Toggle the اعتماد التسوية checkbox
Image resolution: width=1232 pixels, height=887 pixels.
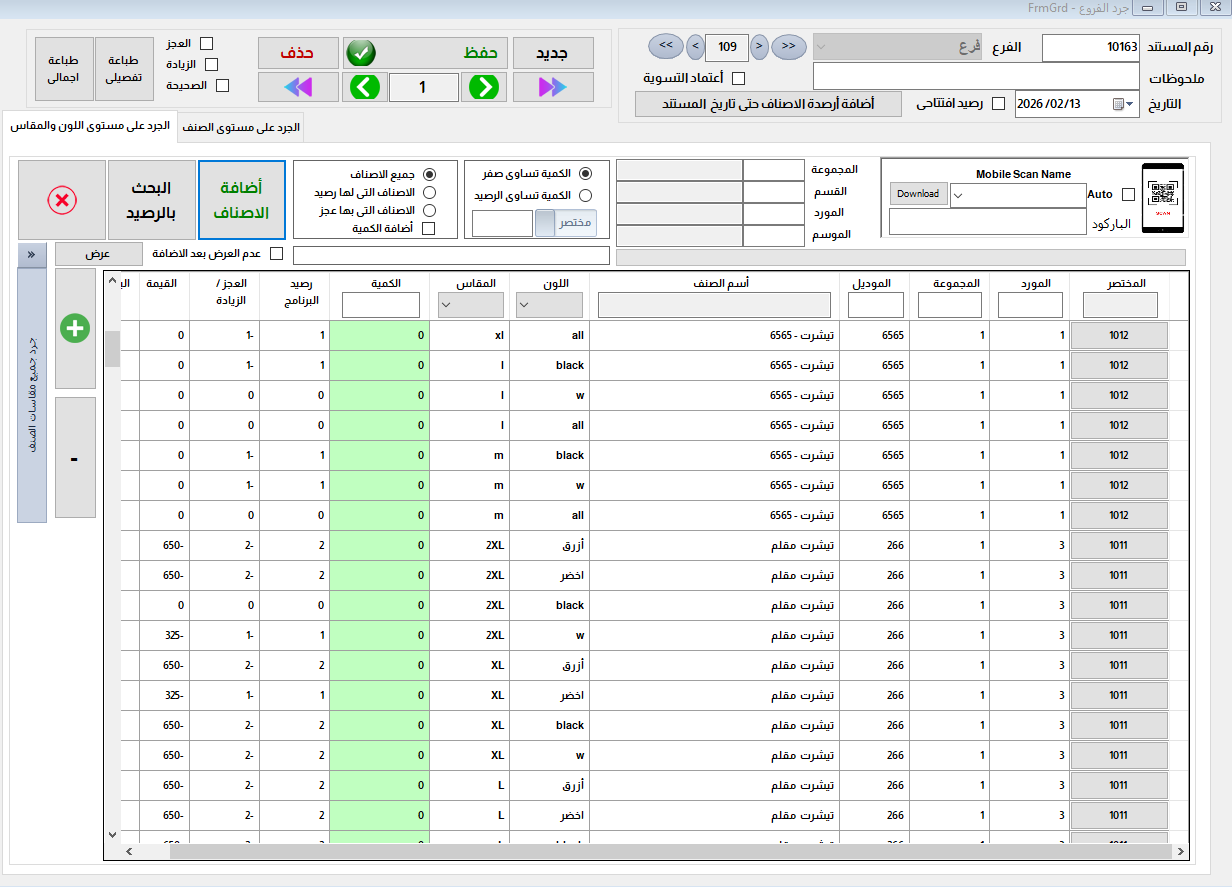click(739, 78)
